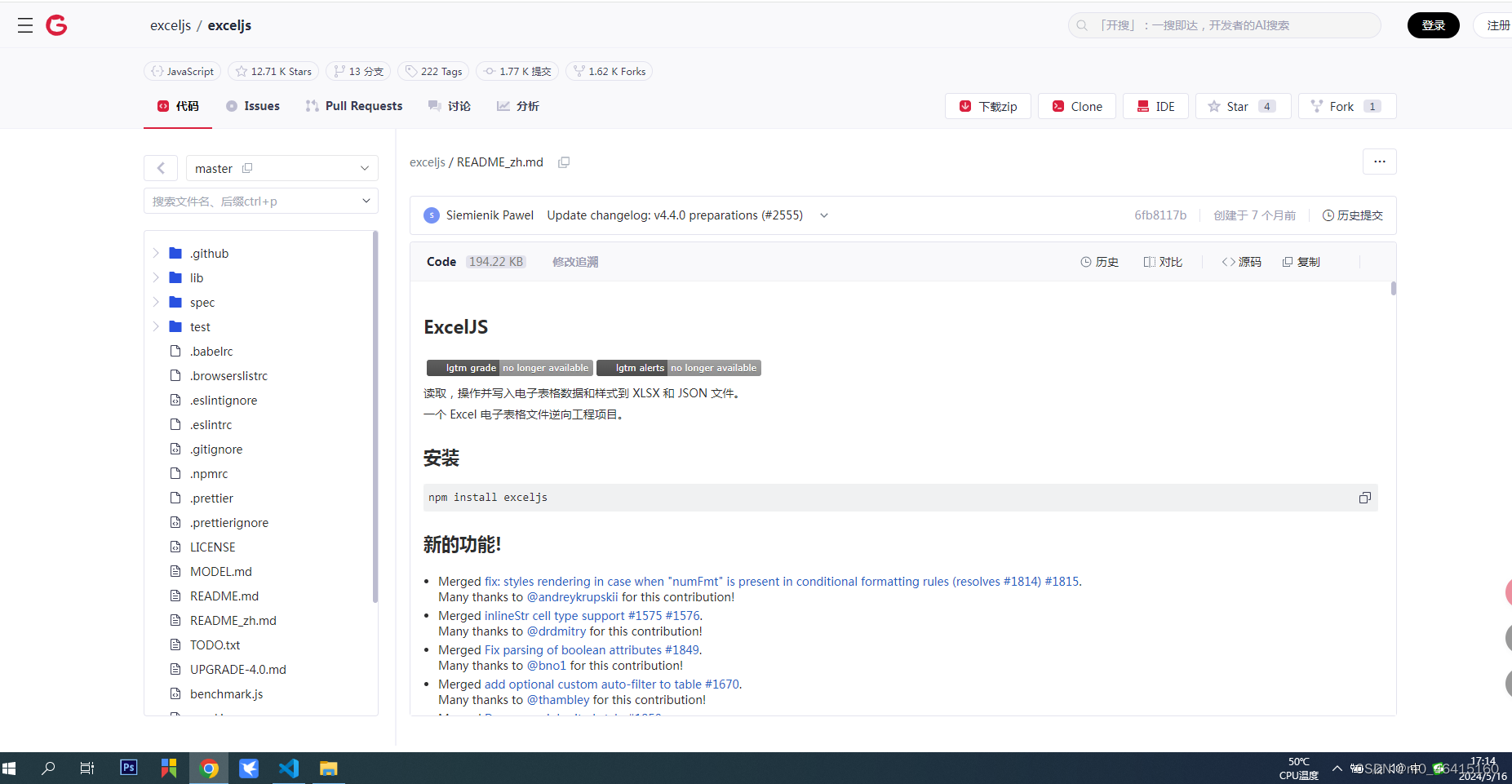
Task: Open the hamburger menu icon
Action: tap(25, 25)
